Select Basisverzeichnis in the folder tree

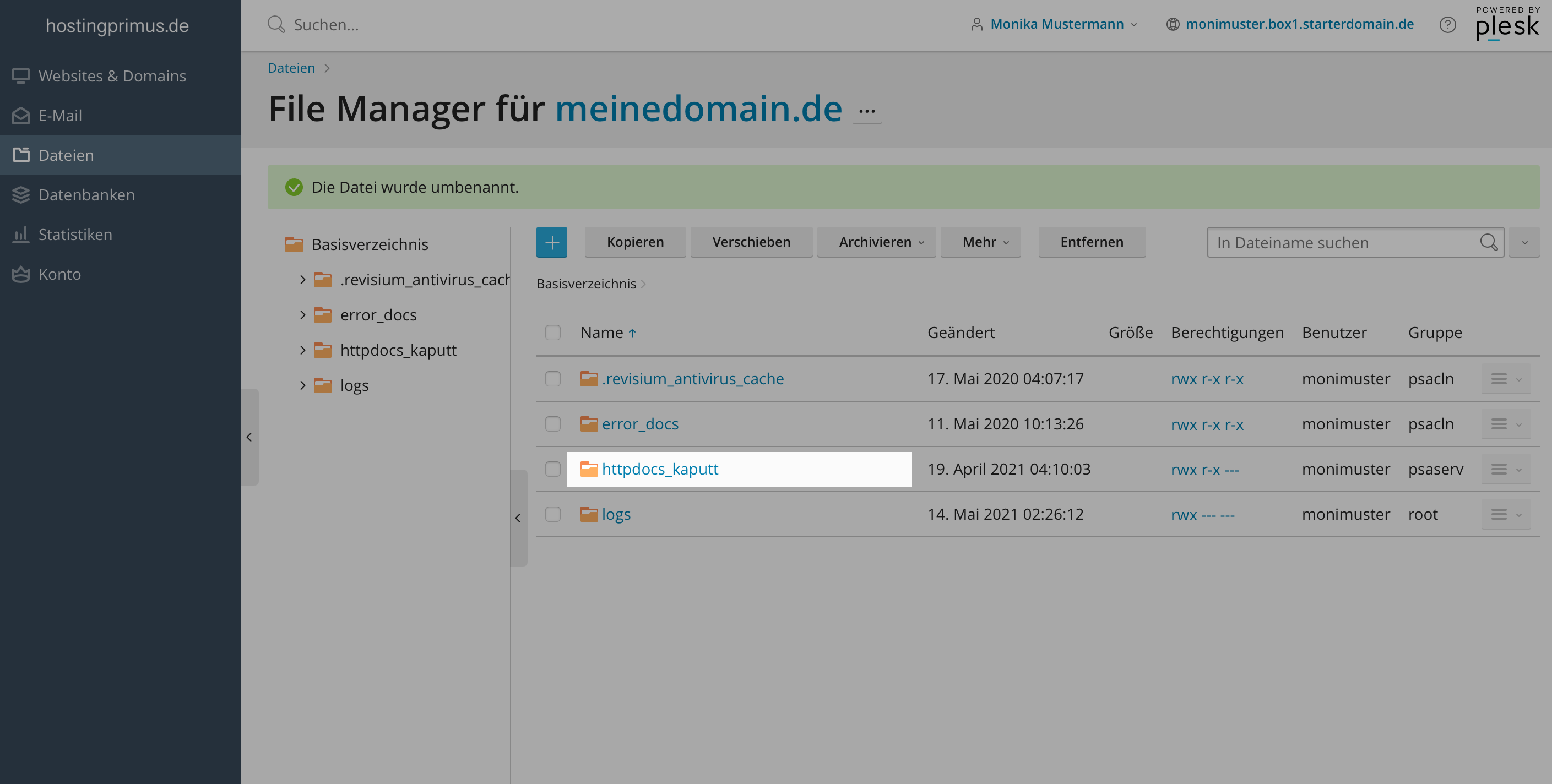370,244
